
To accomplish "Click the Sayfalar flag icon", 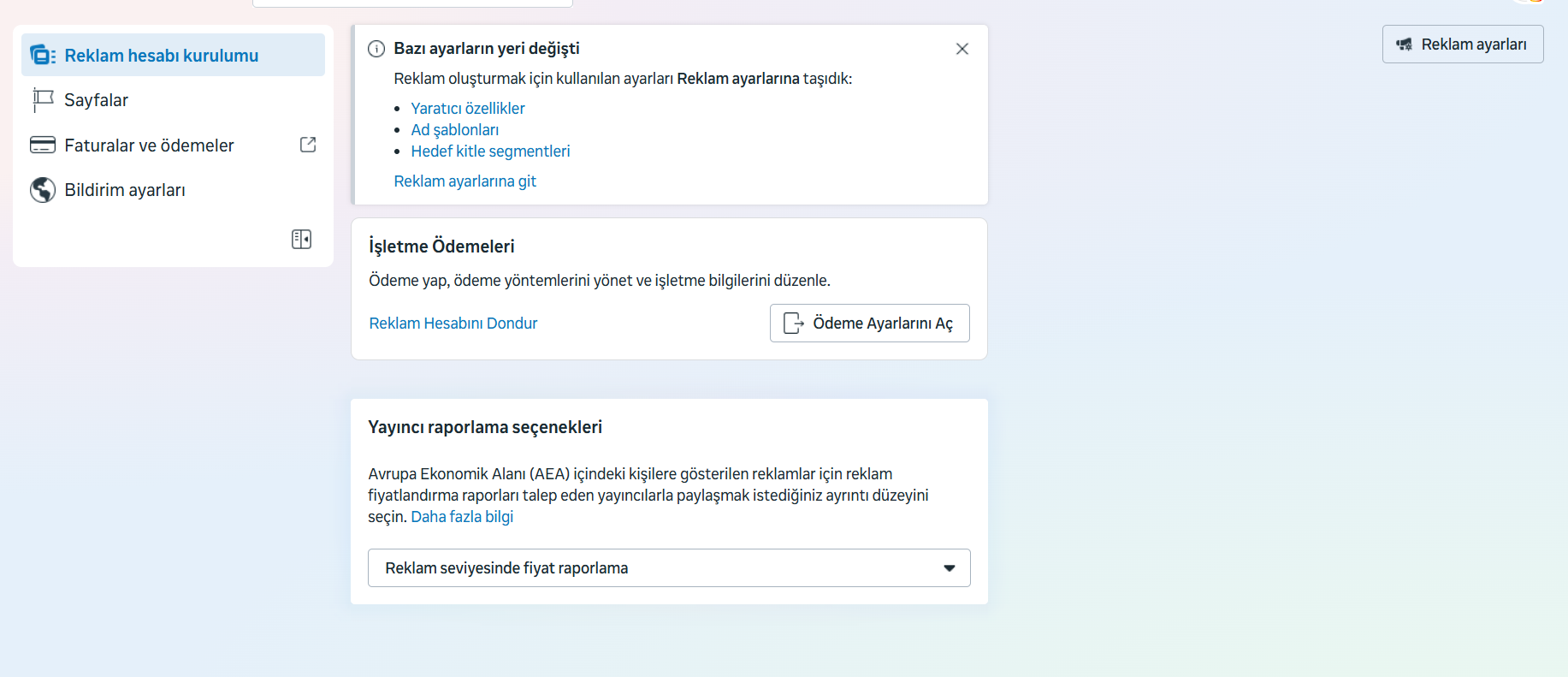I will coord(43,100).
